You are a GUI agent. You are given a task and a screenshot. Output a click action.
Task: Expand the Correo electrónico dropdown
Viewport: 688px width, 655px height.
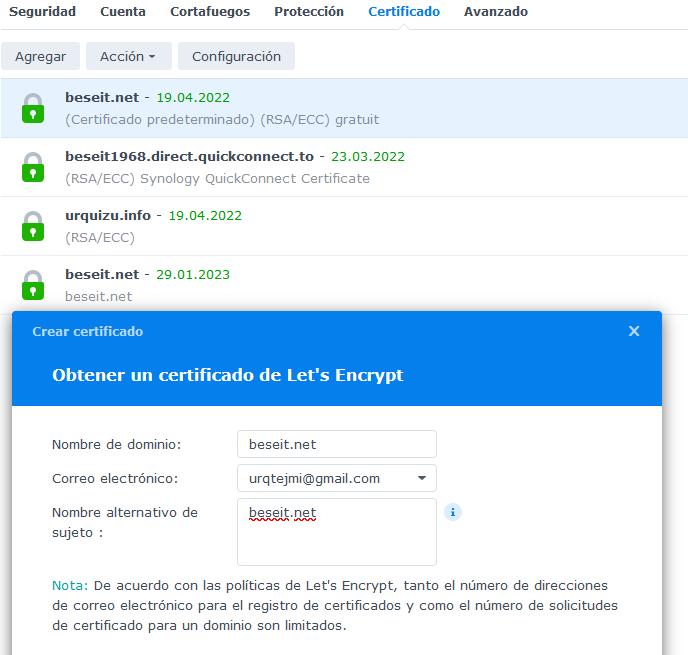(x=421, y=478)
